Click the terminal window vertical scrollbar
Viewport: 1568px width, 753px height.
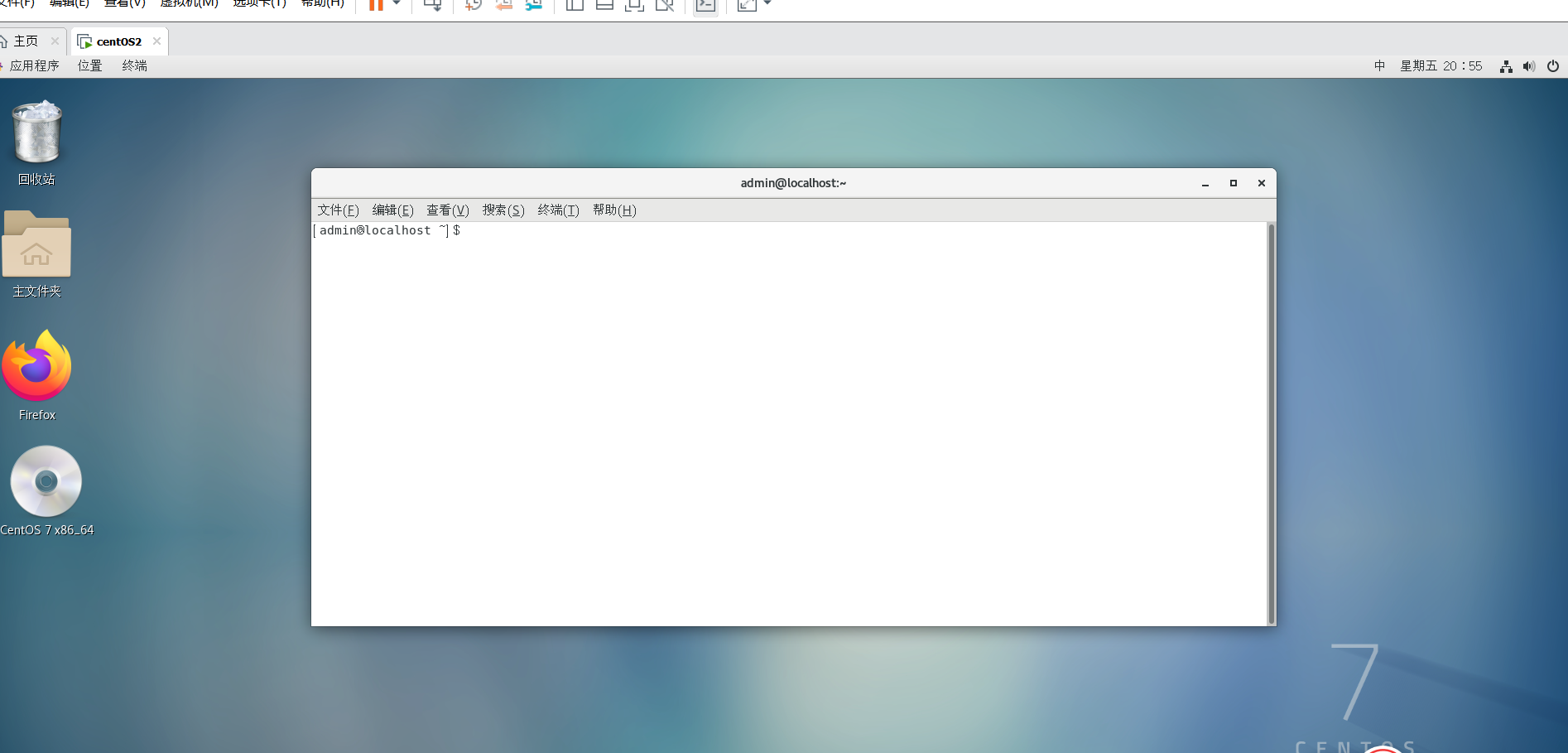(x=1271, y=423)
